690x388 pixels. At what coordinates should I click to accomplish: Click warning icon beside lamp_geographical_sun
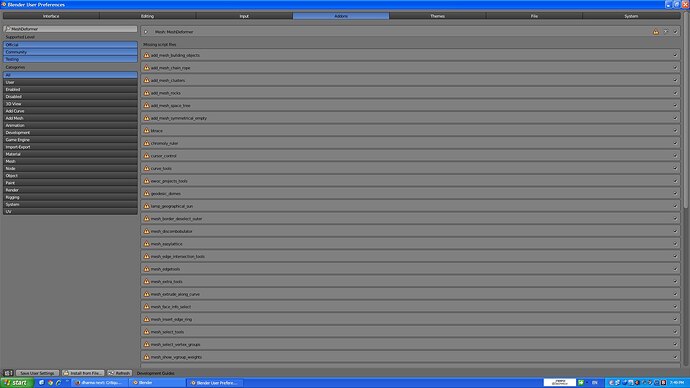(x=147, y=206)
